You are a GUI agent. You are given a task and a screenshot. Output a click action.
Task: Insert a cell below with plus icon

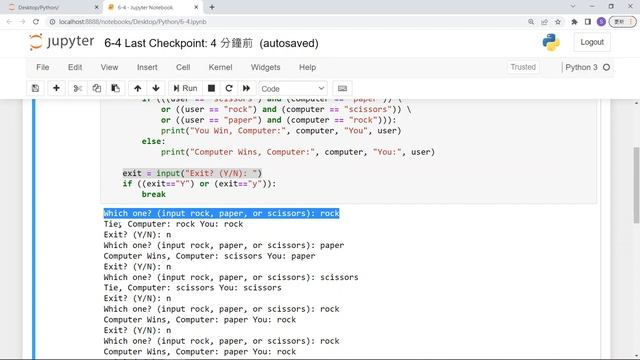tap(56, 88)
